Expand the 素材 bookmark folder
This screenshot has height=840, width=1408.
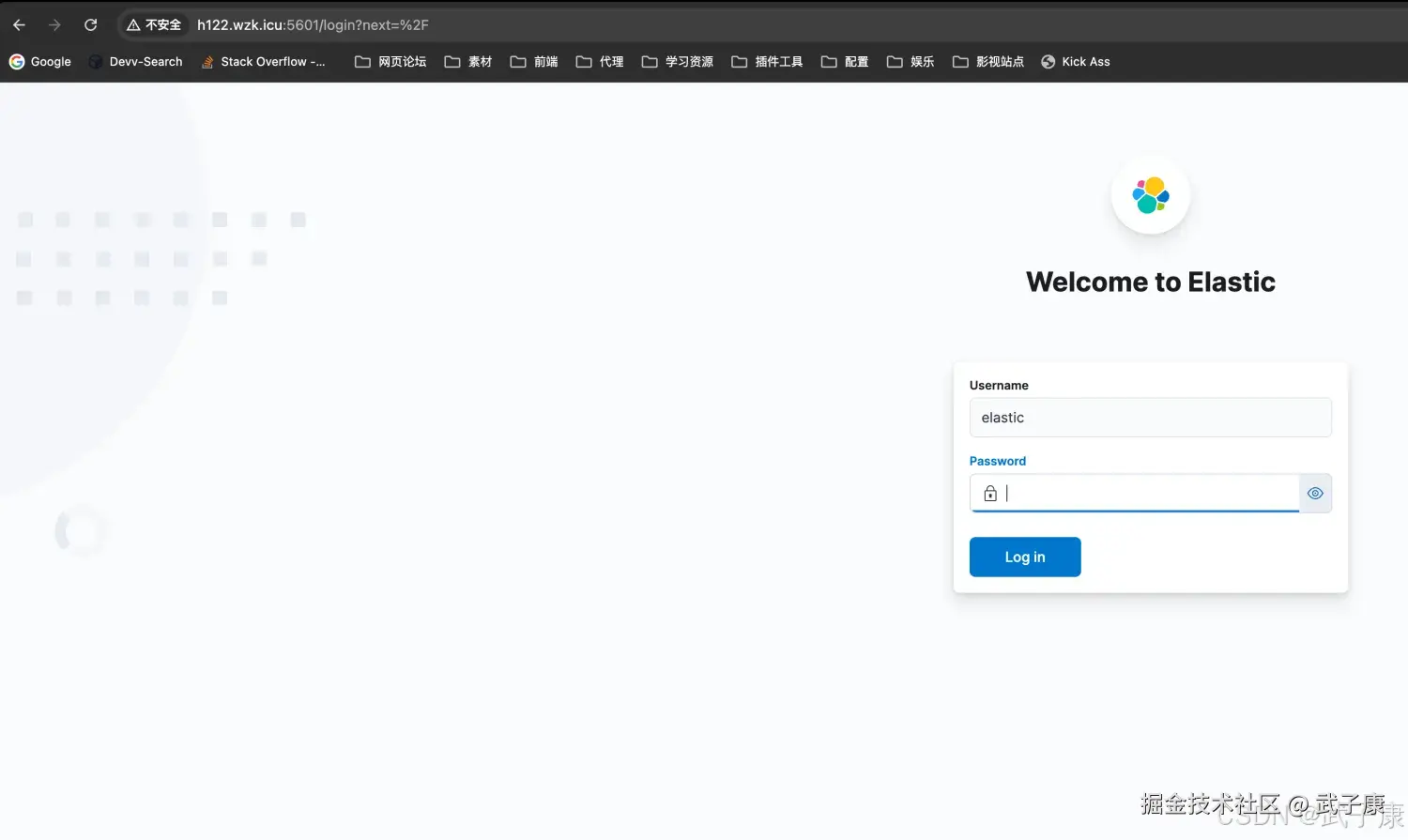pyautogui.click(x=467, y=62)
